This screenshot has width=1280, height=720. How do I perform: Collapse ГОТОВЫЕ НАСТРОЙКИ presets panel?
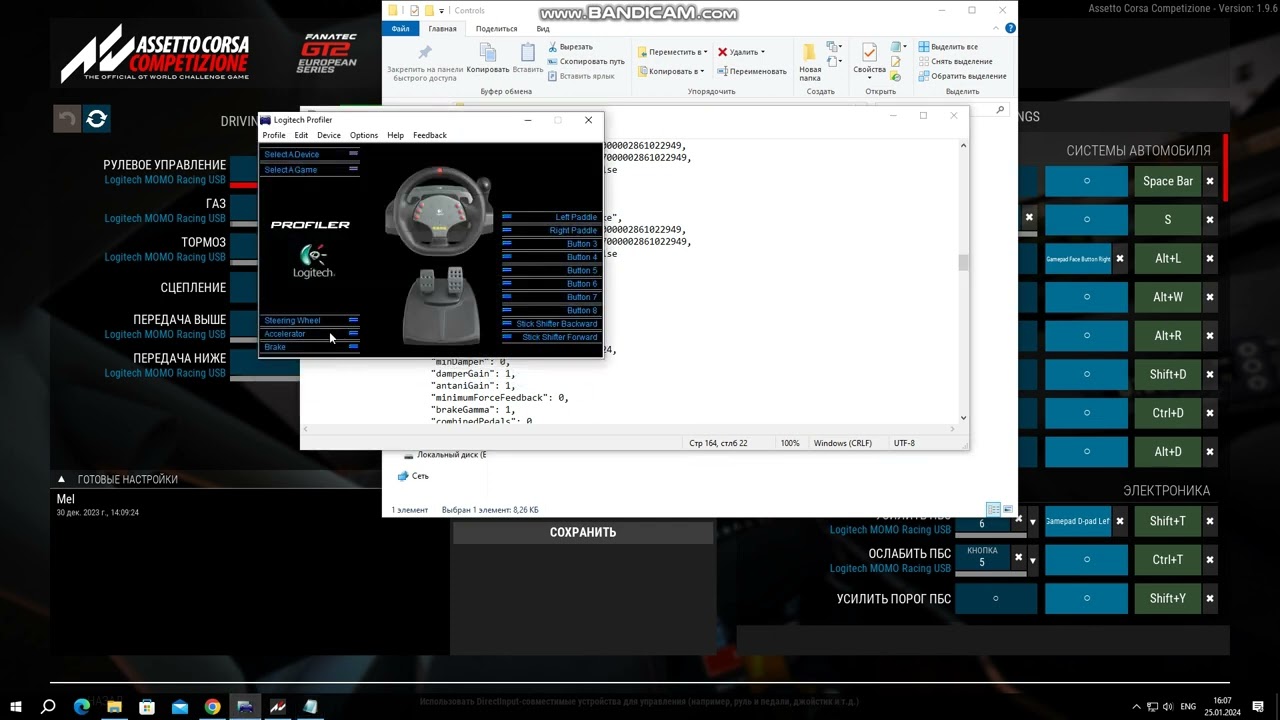[61, 479]
